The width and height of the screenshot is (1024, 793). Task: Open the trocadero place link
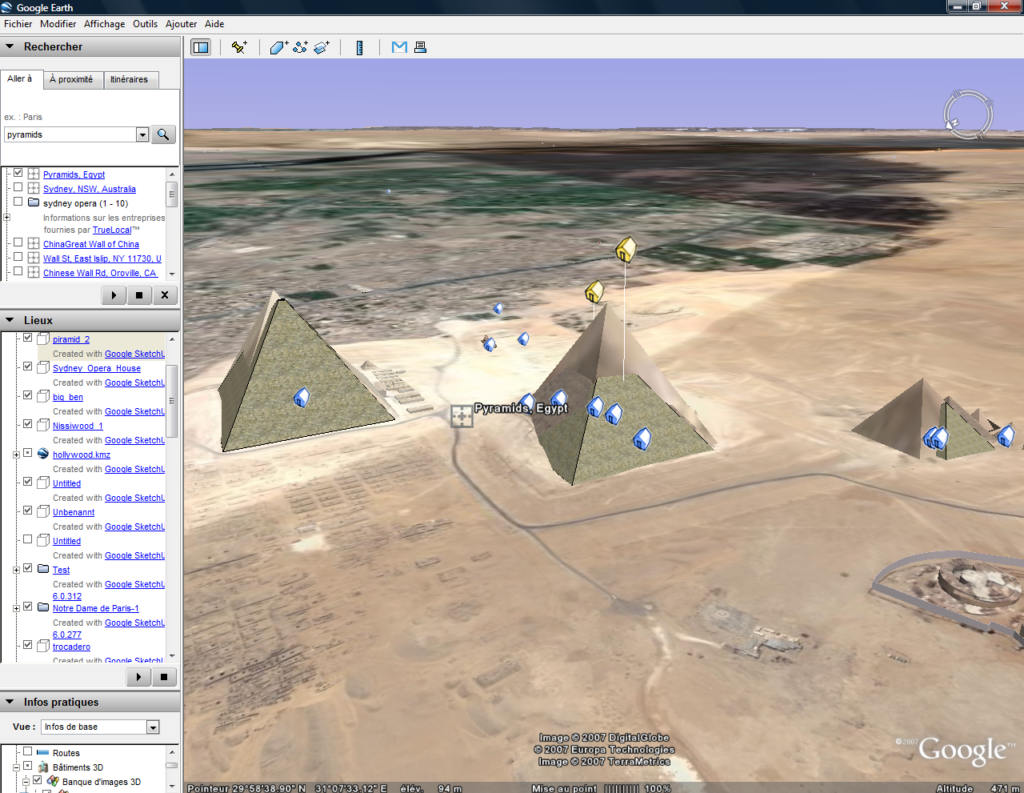coord(71,647)
